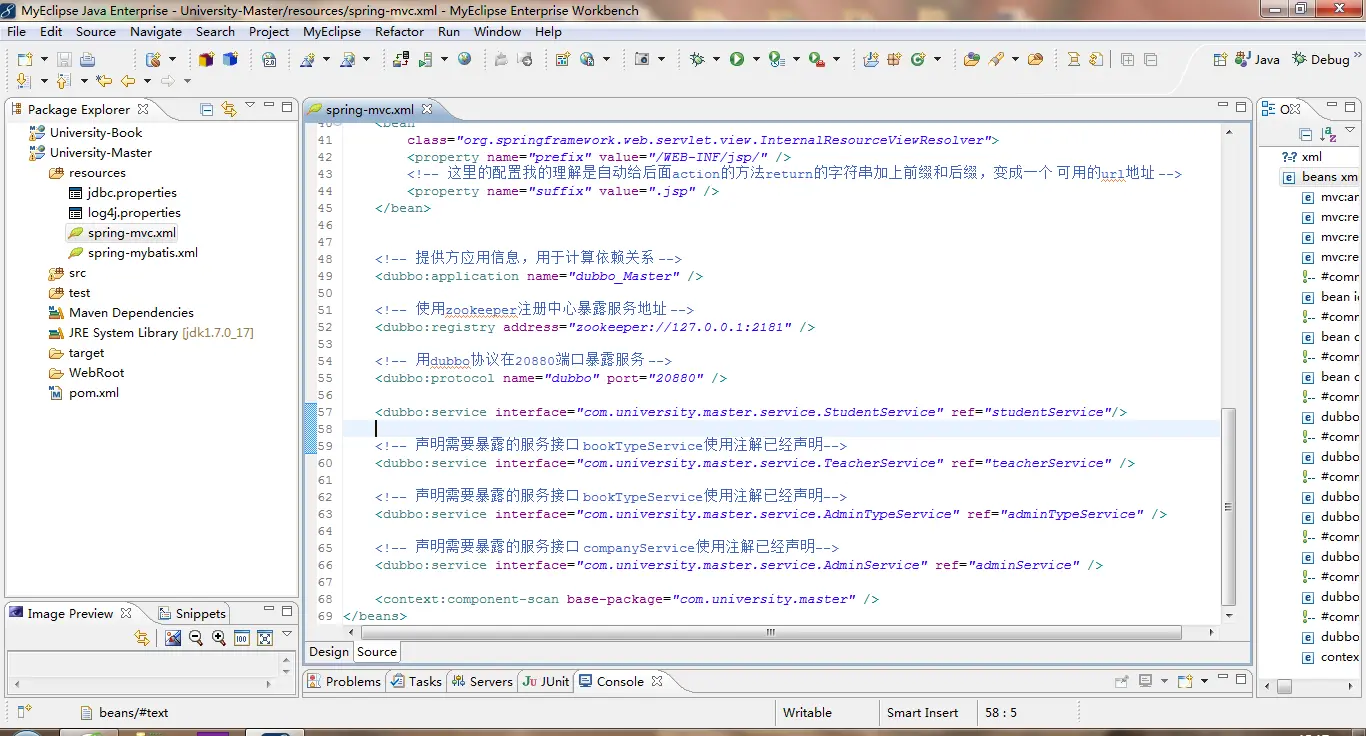
Task: Click the editor horizontal scrollbar thumb
Action: [x=770, y=633]
